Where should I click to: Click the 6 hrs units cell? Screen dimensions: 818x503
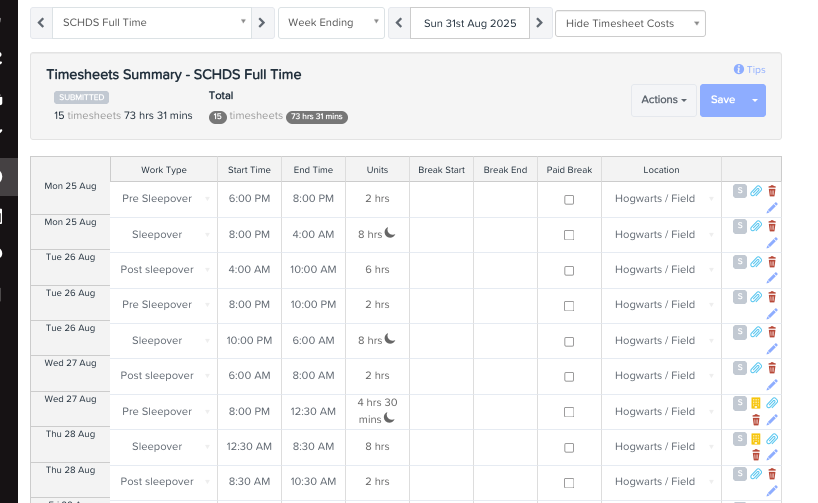click(x=377, y=270)
